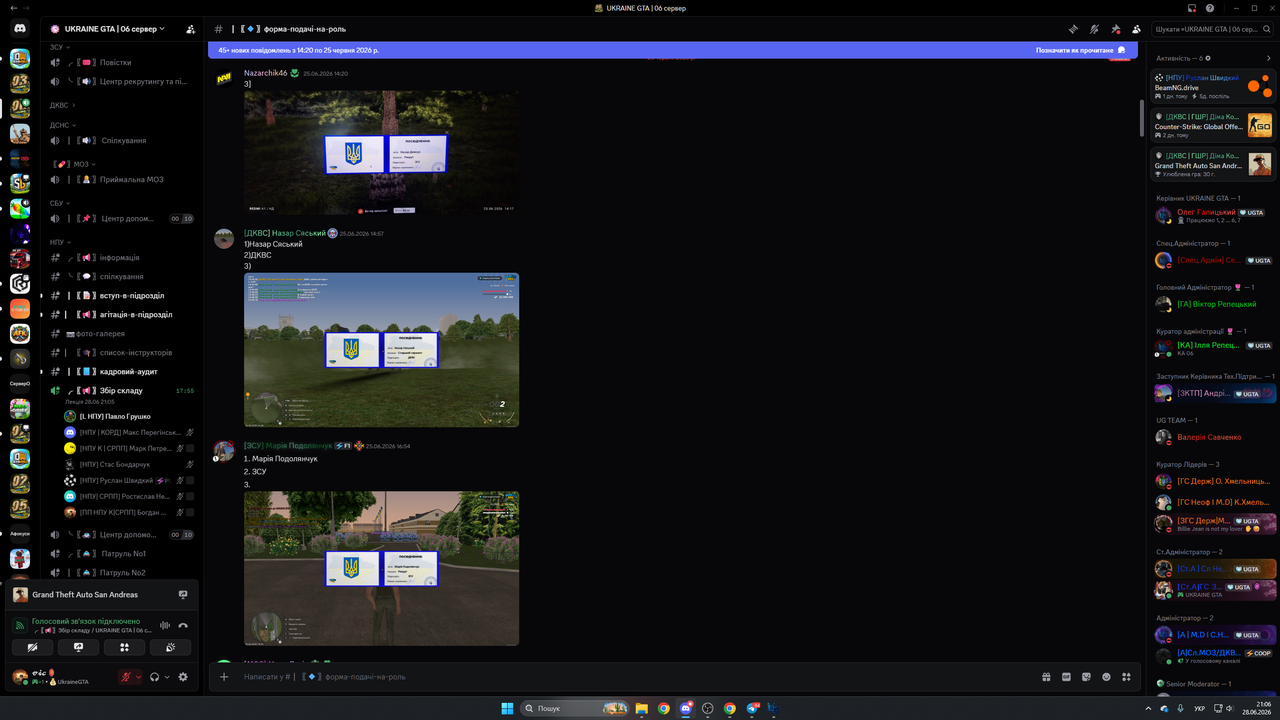
Task: Toggle the member list visibility
Action: (1137, 29)
